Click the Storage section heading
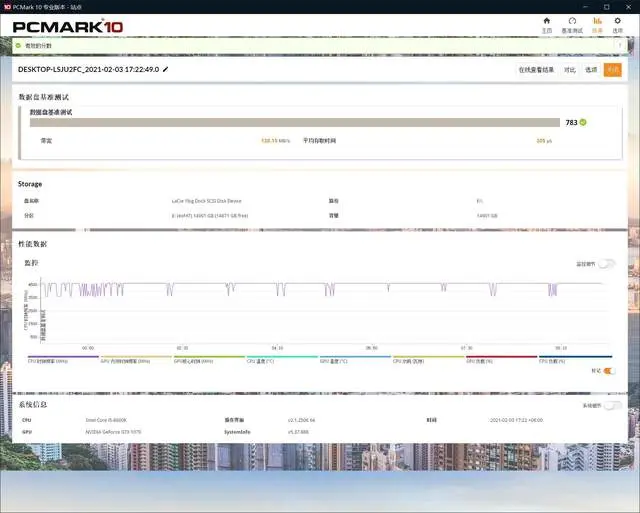Image resolution: width=640 pixels, height=513 pixels. [30, 184]
